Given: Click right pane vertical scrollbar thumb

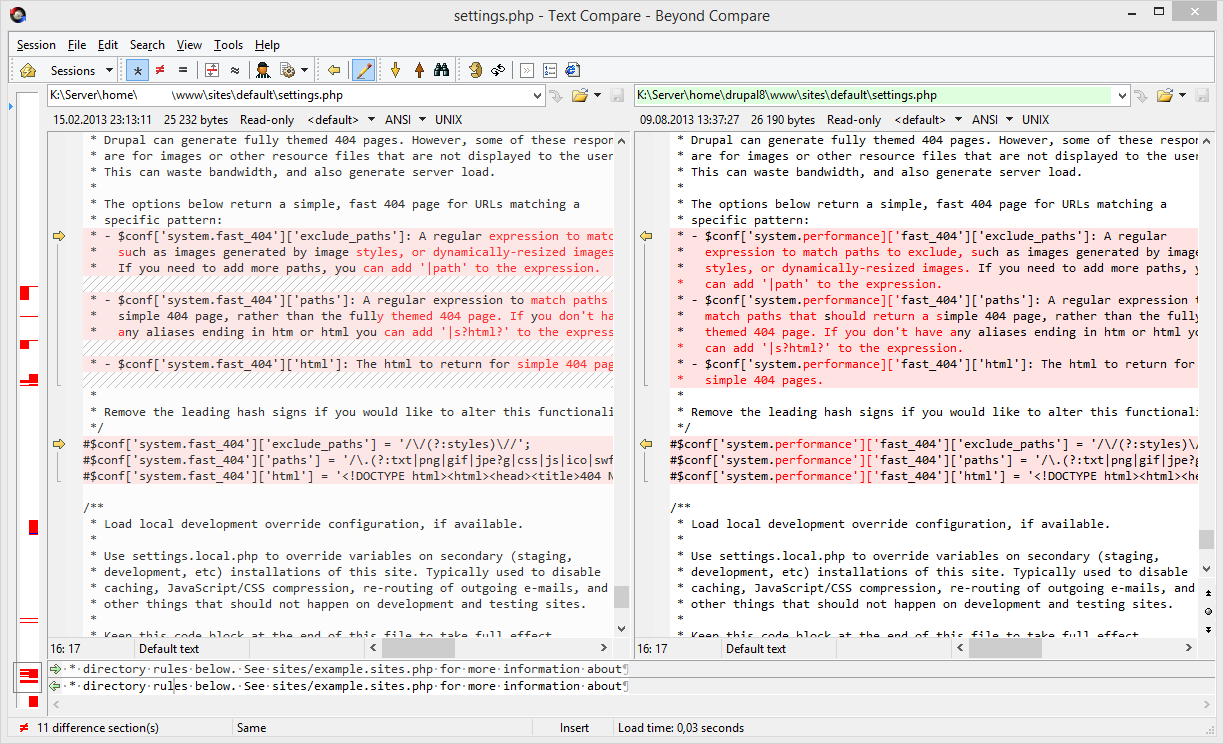Looking at the screenshot, I should 1207,540.
